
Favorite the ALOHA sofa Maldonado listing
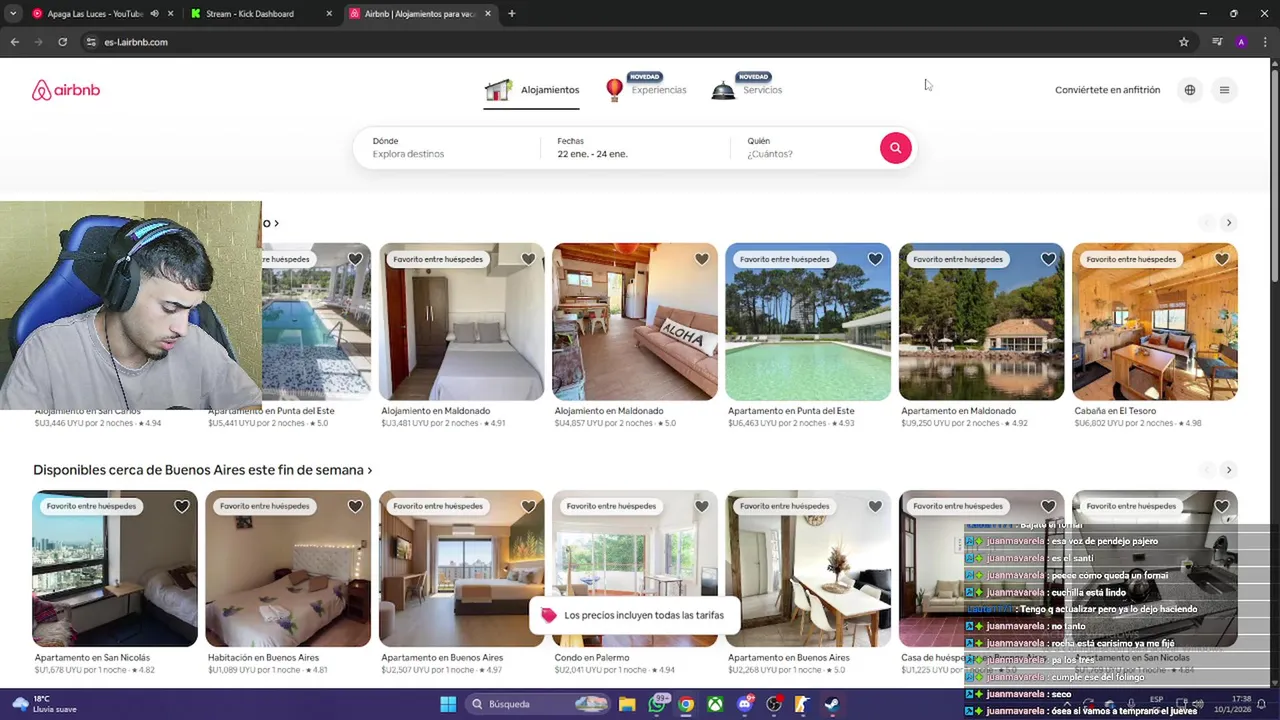click(702, 259)
